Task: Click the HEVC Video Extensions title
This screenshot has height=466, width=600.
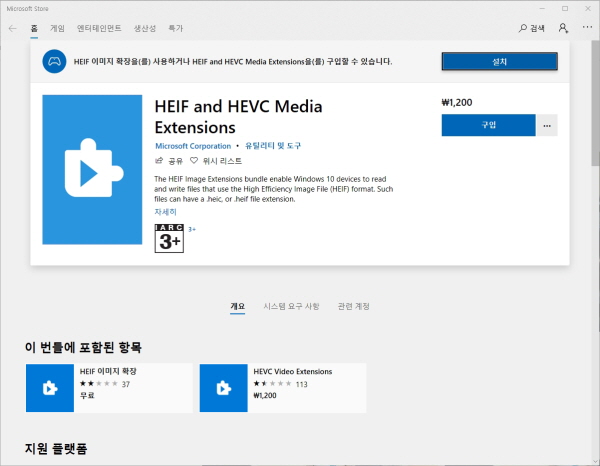Action: pyautogui.click(x=292, y=371)
